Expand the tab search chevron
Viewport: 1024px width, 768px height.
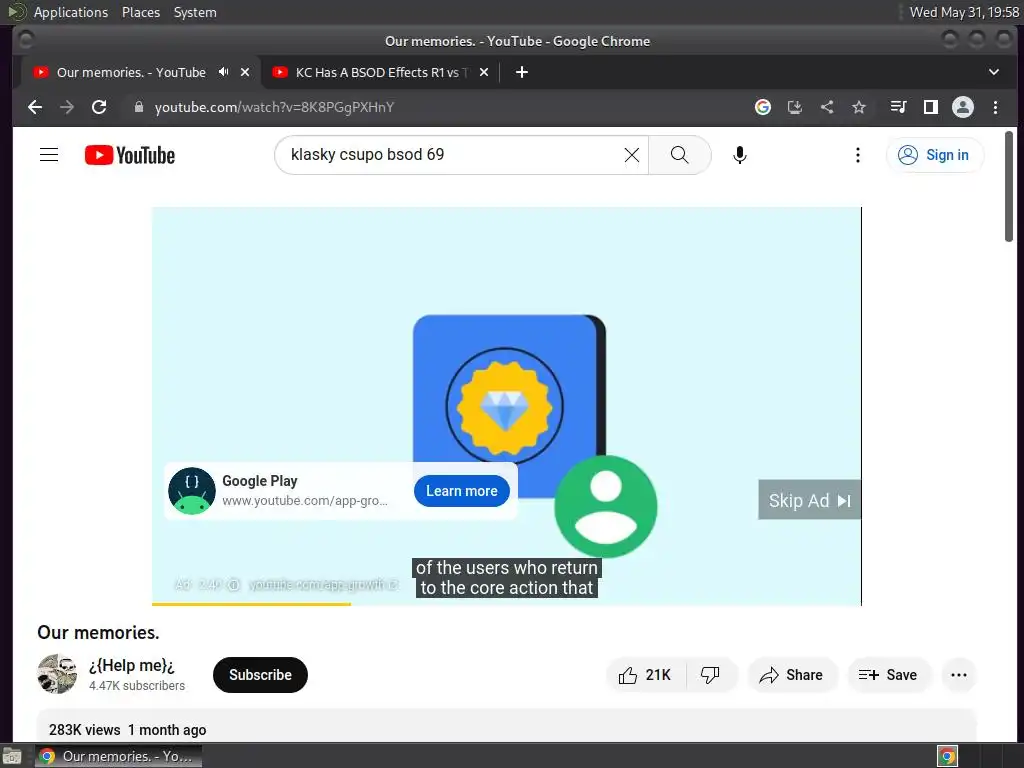coord(994,72)
